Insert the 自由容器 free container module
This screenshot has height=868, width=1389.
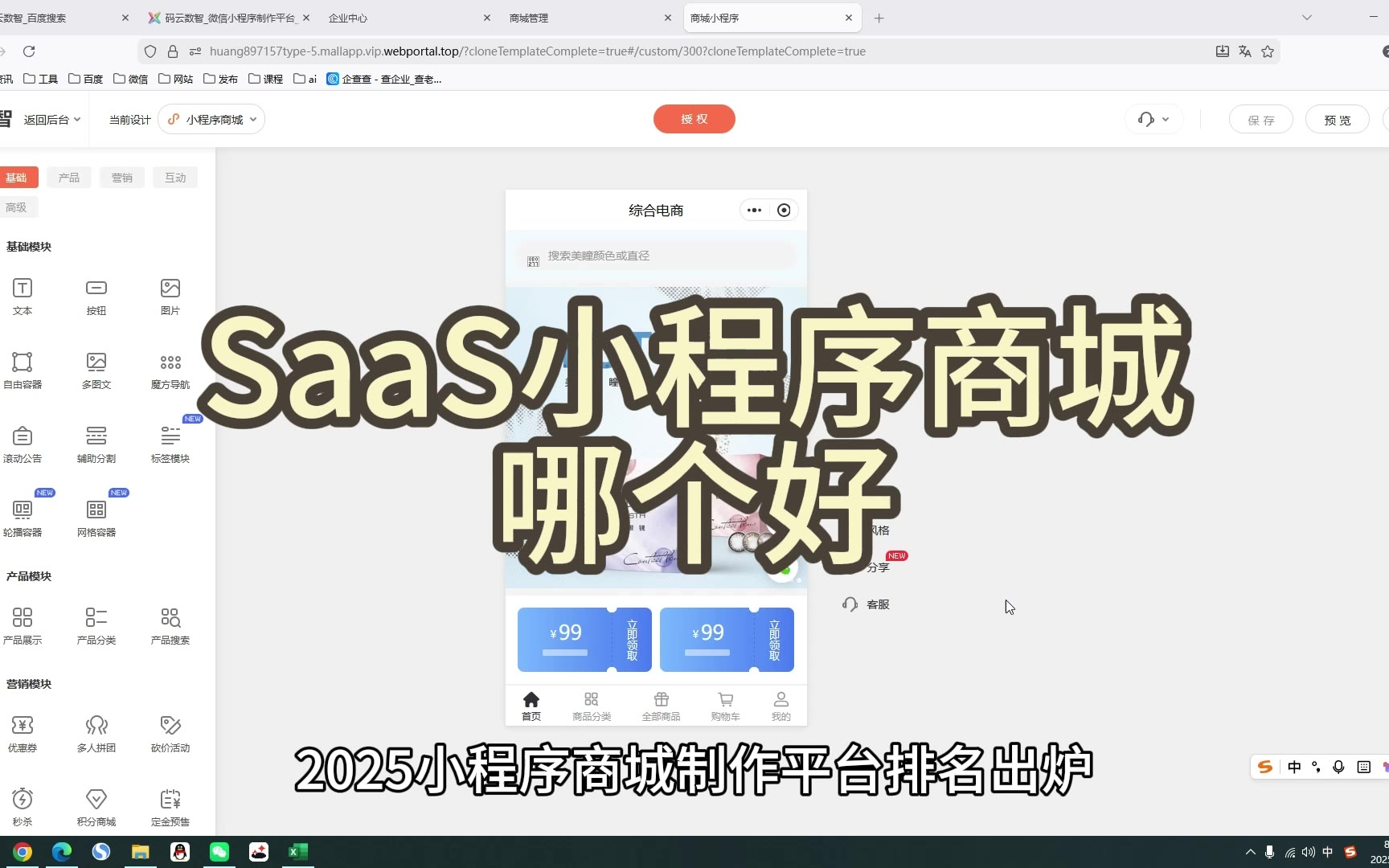point(23,371)
